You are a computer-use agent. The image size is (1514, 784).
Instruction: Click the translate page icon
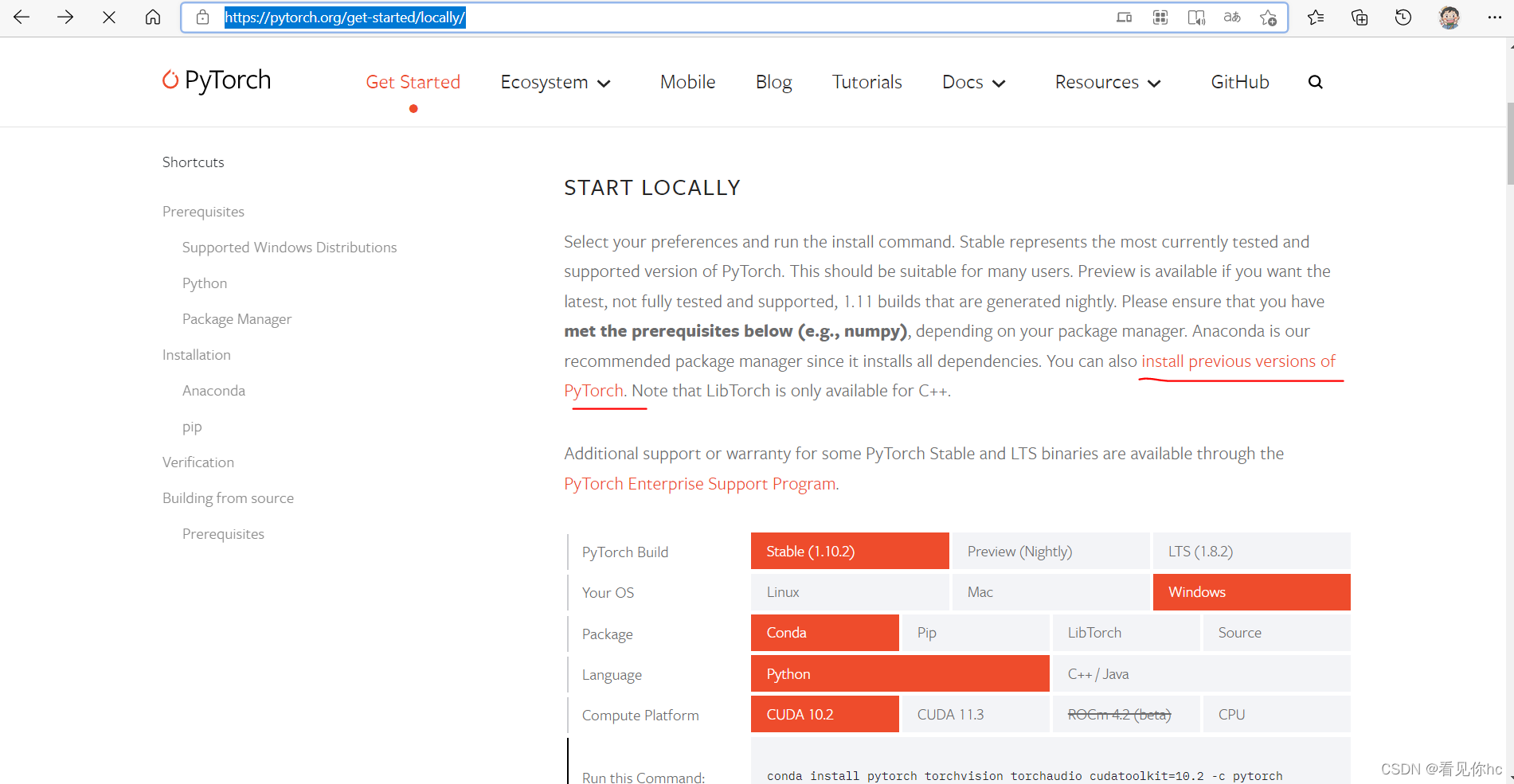coord(1232,18)
